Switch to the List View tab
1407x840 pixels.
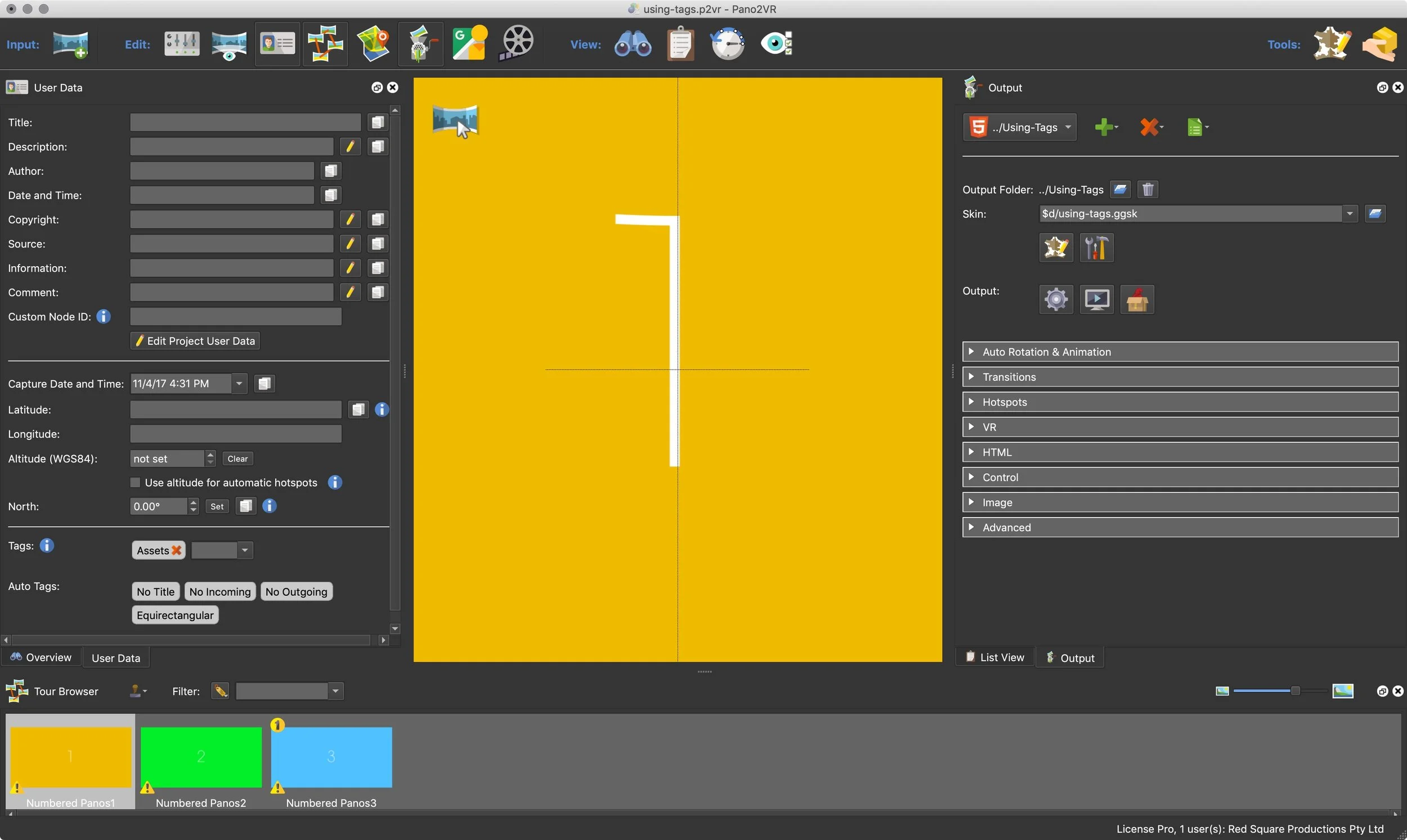[x=995, y=658]
